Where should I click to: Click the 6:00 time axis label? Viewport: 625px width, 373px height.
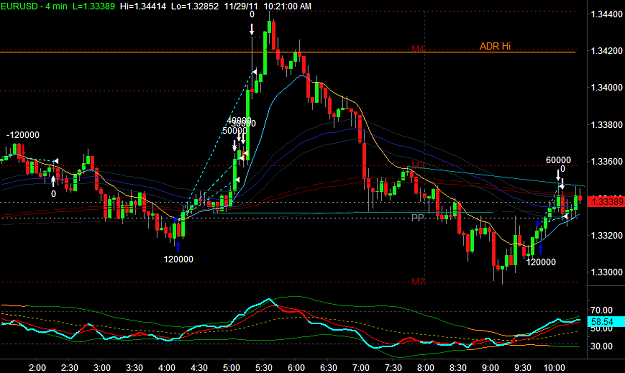pos(296,367)
